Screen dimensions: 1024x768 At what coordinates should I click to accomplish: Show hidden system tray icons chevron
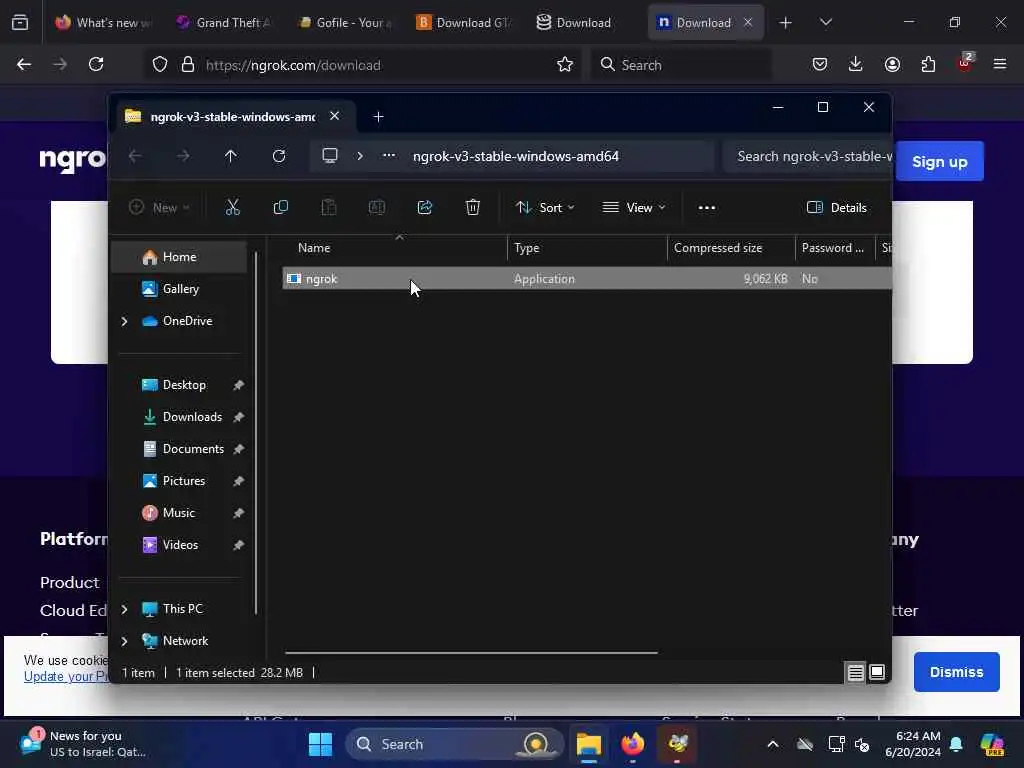(773, 744)
